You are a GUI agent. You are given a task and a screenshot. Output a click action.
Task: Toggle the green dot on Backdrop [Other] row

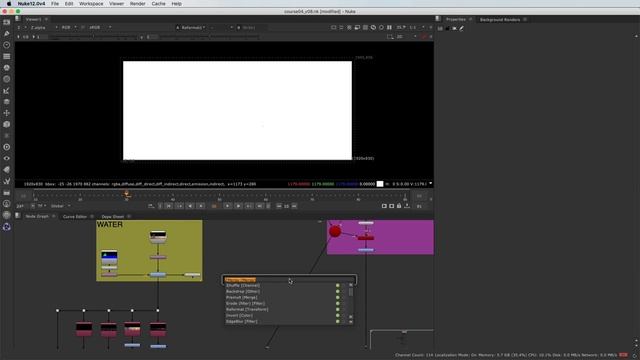tap(338, 291)
